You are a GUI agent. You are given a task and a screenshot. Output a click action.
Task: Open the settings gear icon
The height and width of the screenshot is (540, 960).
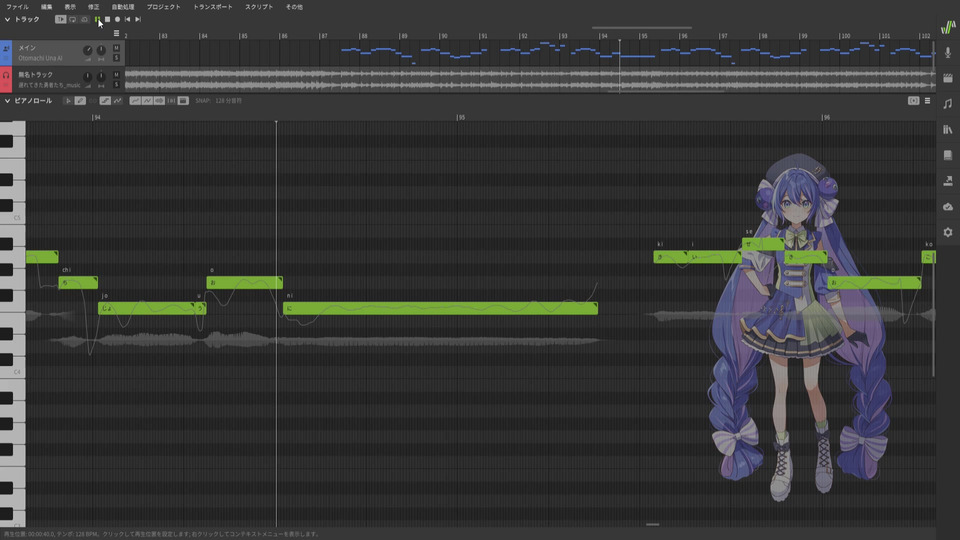pyautogui.click(x=948, y=233)
